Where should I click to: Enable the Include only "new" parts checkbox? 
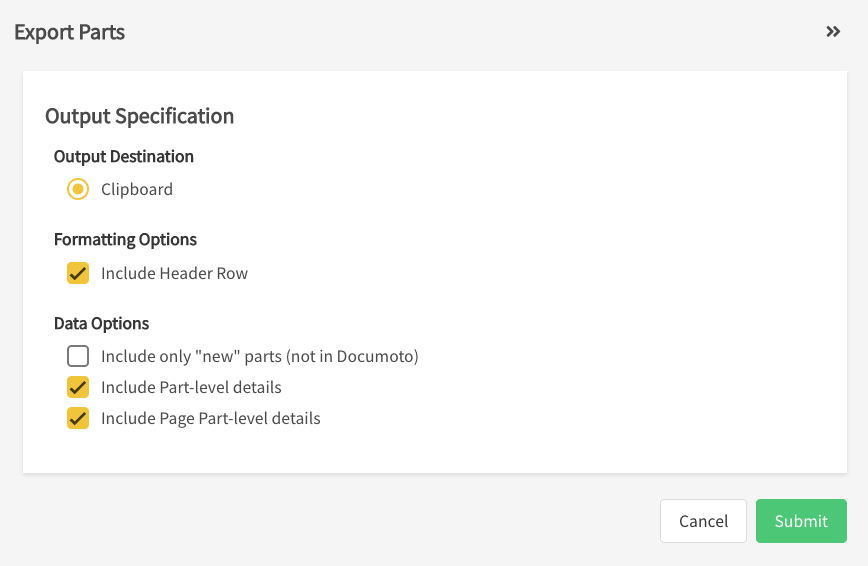pos(78,356)
